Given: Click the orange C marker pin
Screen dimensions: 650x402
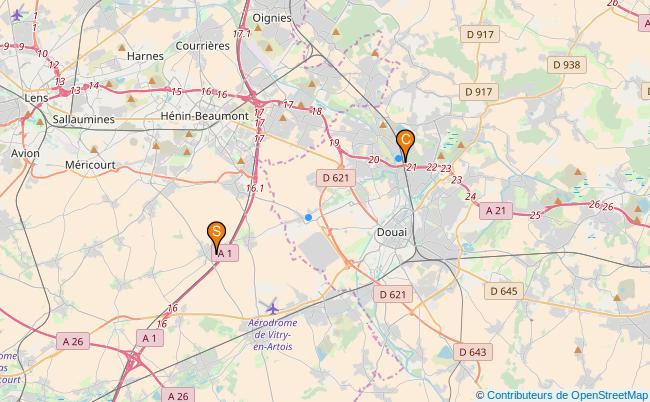Looking at the screenshot, I should [405, 145].
